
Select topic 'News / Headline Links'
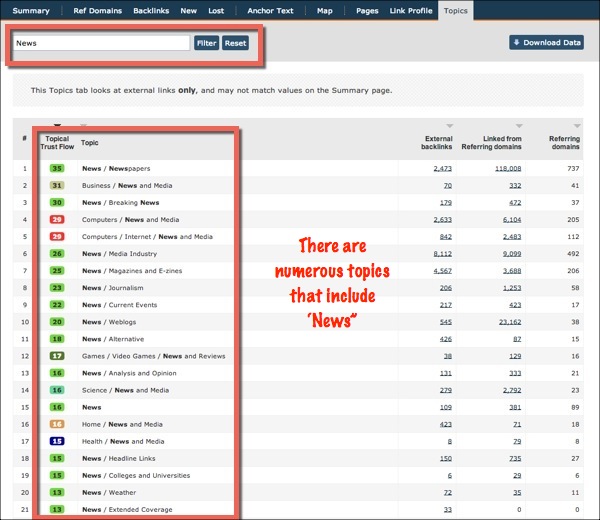pos(119,458)
